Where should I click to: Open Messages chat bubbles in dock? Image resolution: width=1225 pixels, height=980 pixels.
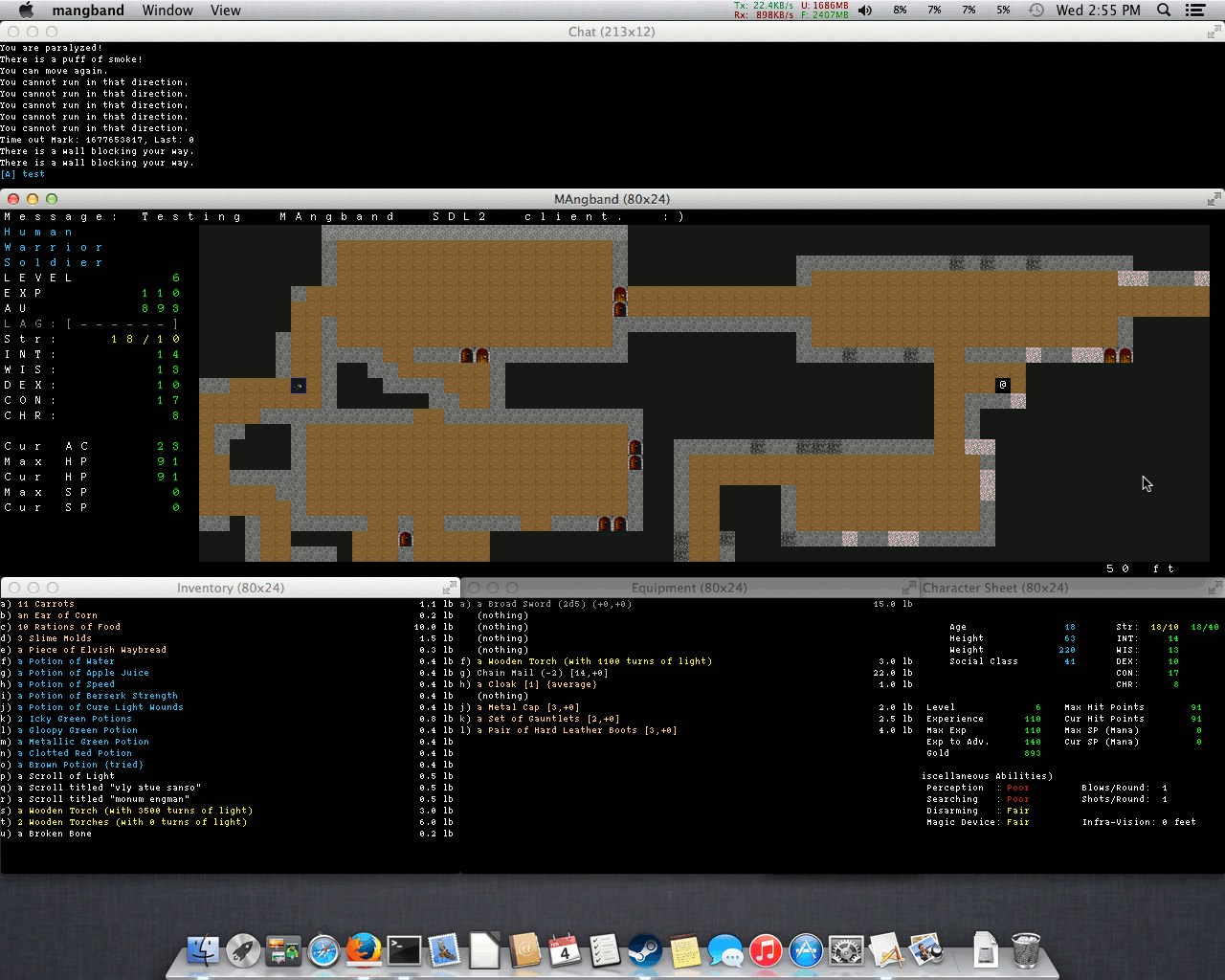click(x=725, y=950)
